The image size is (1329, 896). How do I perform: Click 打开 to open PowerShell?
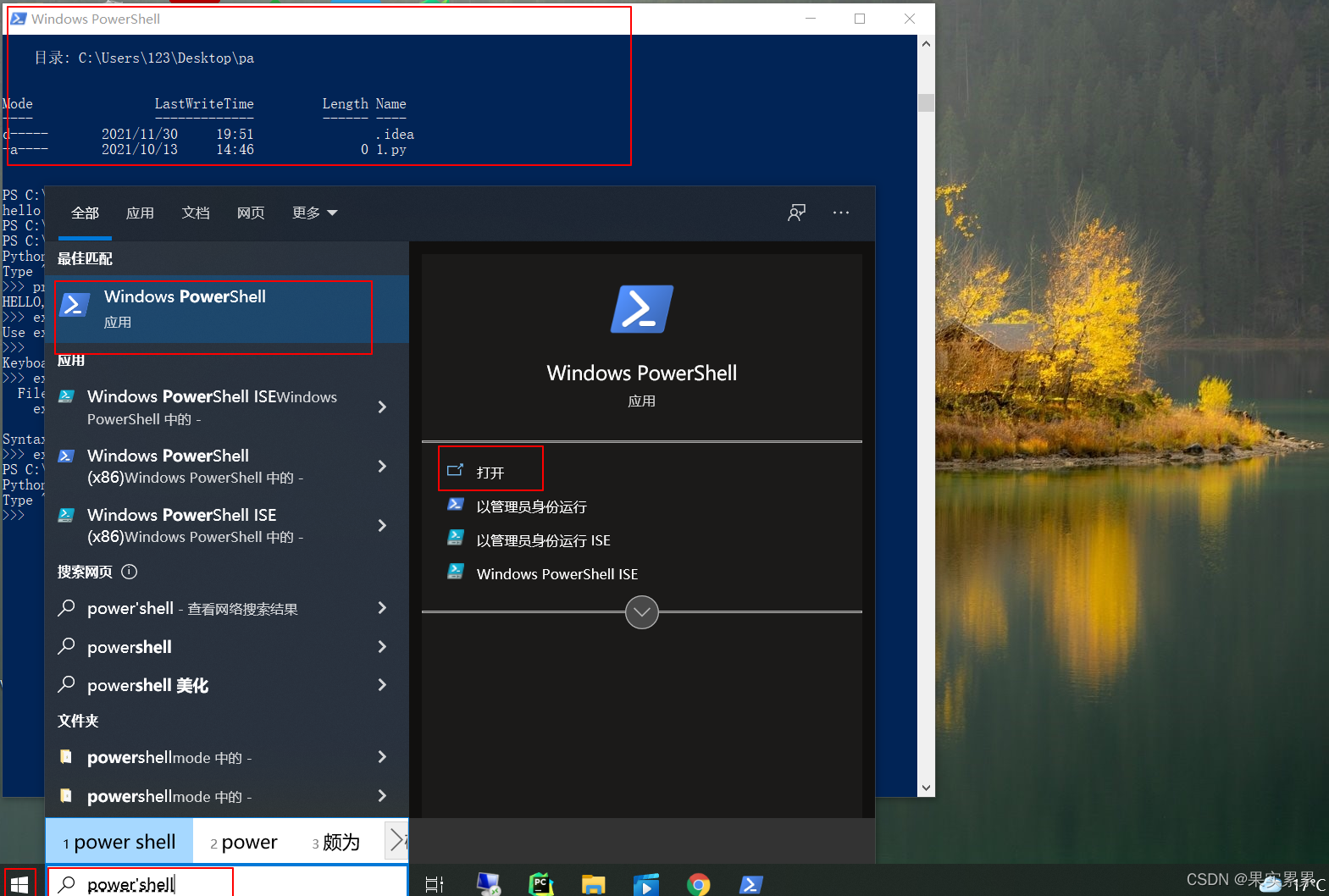tap(490, 472)
